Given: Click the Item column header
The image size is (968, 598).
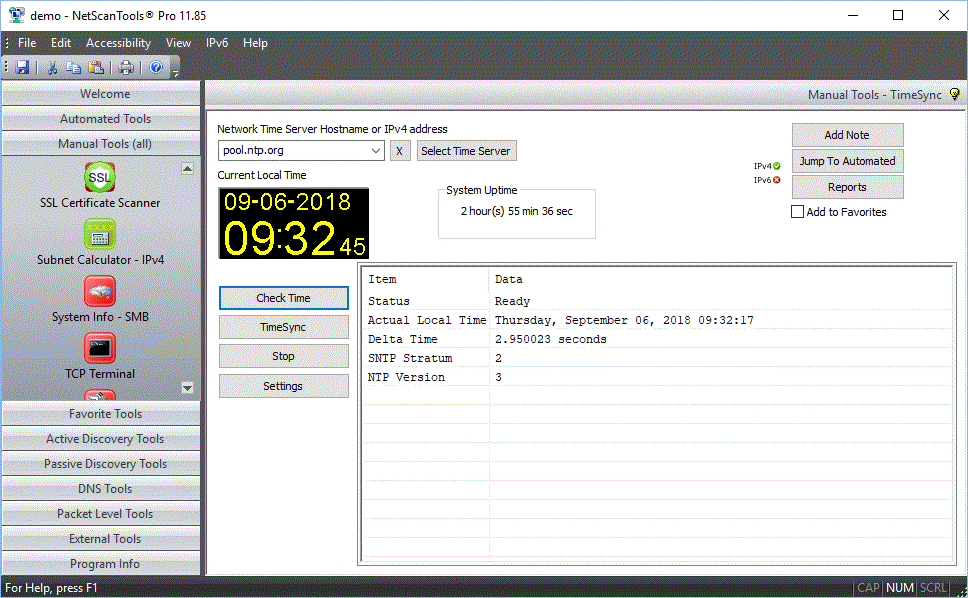Looking at the screenshot, I should coord(382,280).
